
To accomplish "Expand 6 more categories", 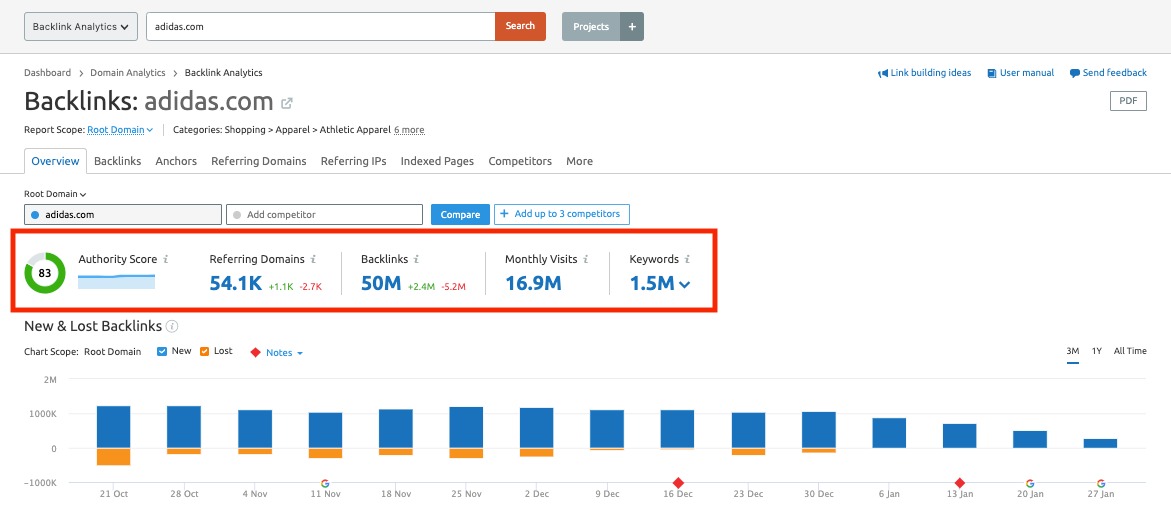I will (x=409, y=130).
